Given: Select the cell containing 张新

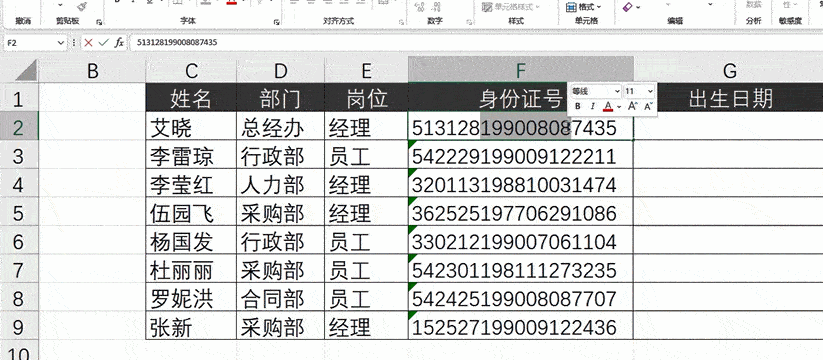Looking at the screenshot, I should 191,325.
